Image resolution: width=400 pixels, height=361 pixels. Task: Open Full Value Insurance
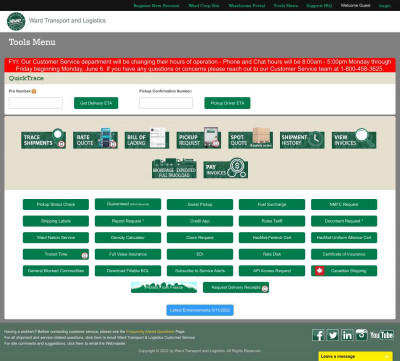[128, 254]
